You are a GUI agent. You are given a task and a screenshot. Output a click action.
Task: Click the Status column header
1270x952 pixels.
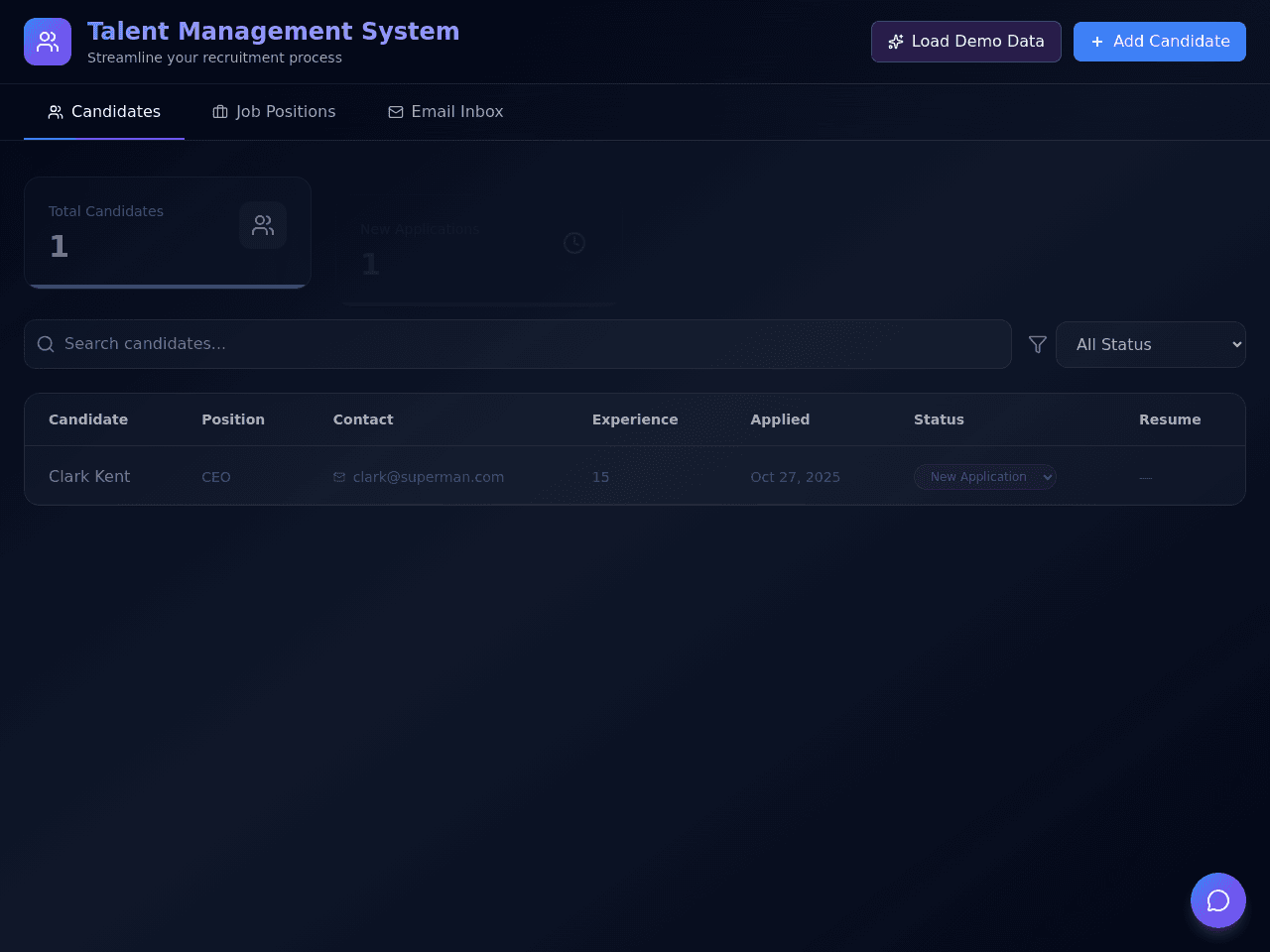[939, 419]
